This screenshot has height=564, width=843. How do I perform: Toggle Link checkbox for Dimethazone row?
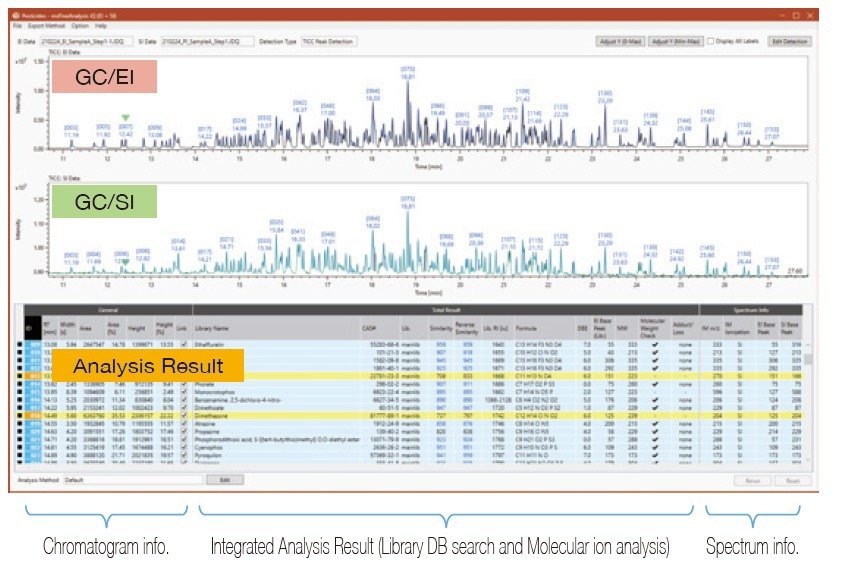[184, 416]
